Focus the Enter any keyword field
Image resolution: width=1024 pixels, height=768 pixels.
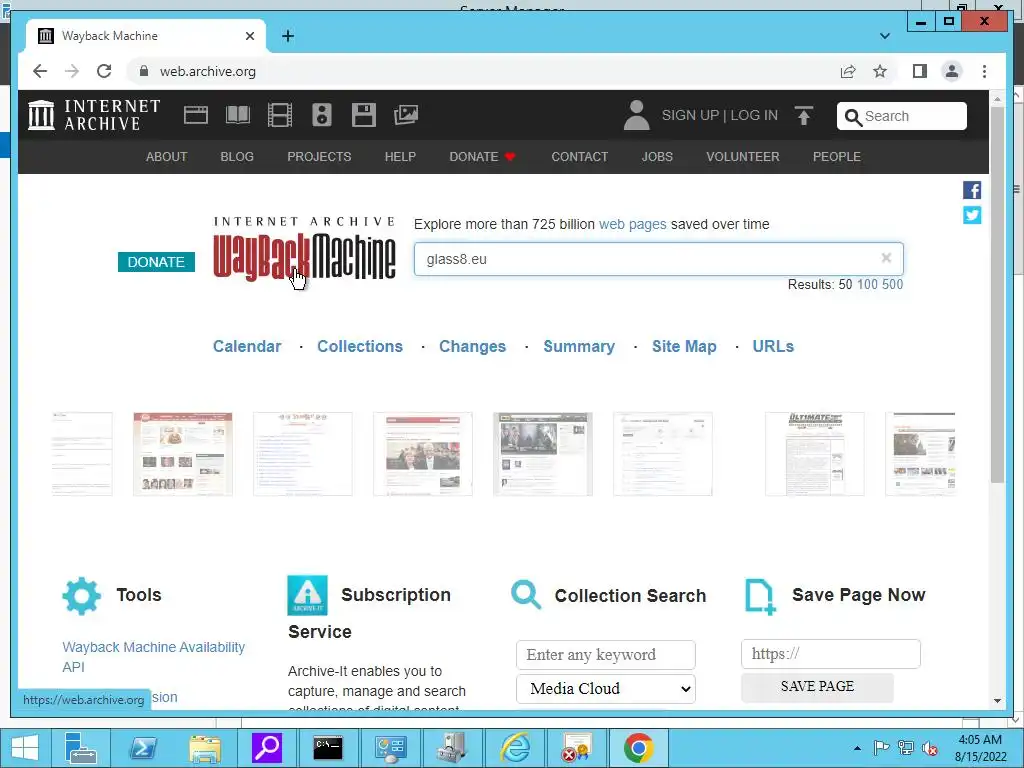[x=606, y=654]
